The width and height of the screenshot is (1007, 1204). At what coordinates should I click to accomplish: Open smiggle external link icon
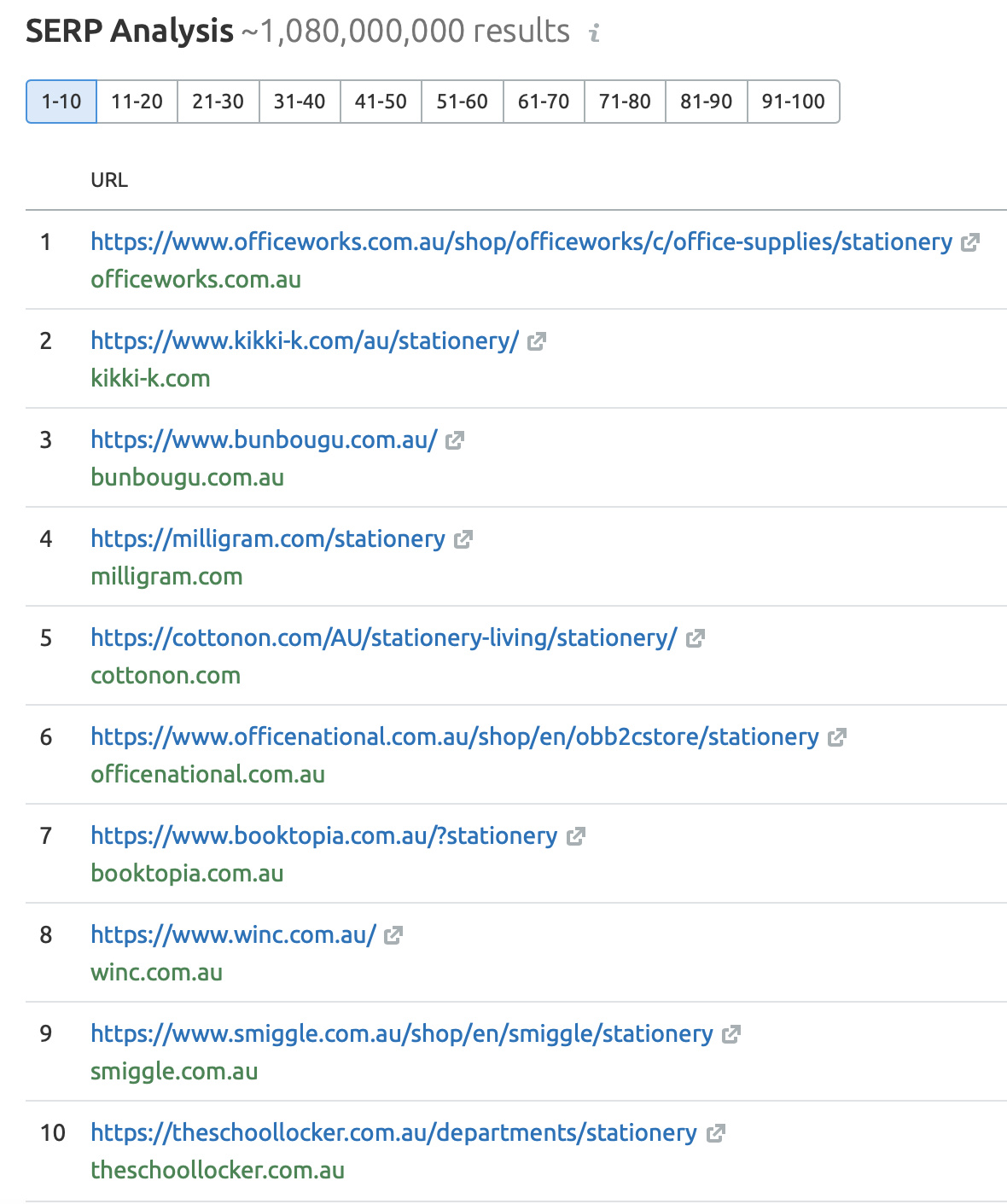(731, 1035)
